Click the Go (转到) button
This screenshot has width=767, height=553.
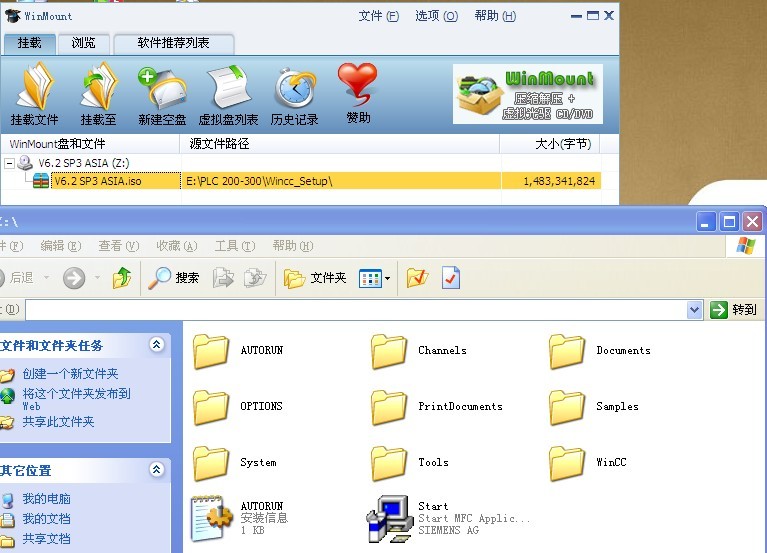tap(733, 310)
